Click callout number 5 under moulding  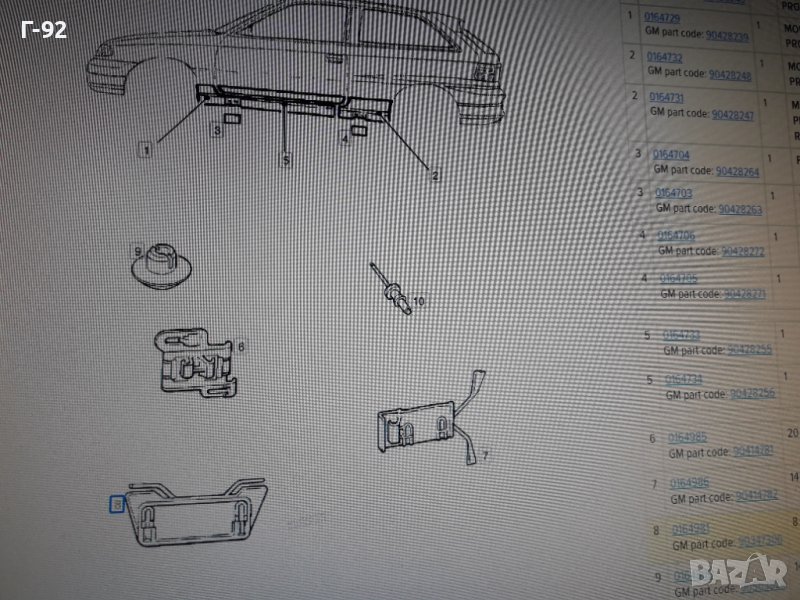coord(285,159)
